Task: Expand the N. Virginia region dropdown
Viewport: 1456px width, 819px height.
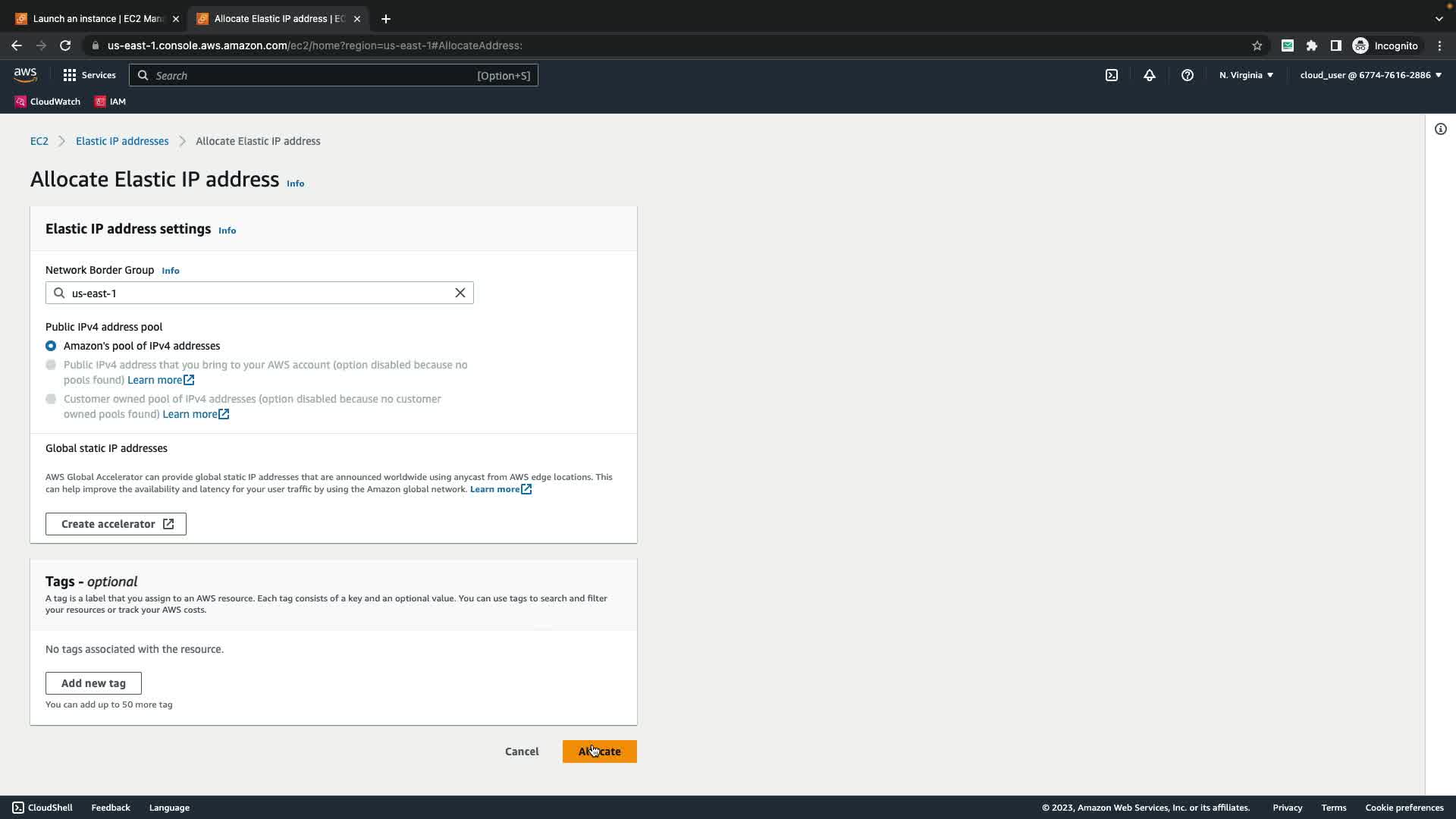Action: (x=1246, y=75)
